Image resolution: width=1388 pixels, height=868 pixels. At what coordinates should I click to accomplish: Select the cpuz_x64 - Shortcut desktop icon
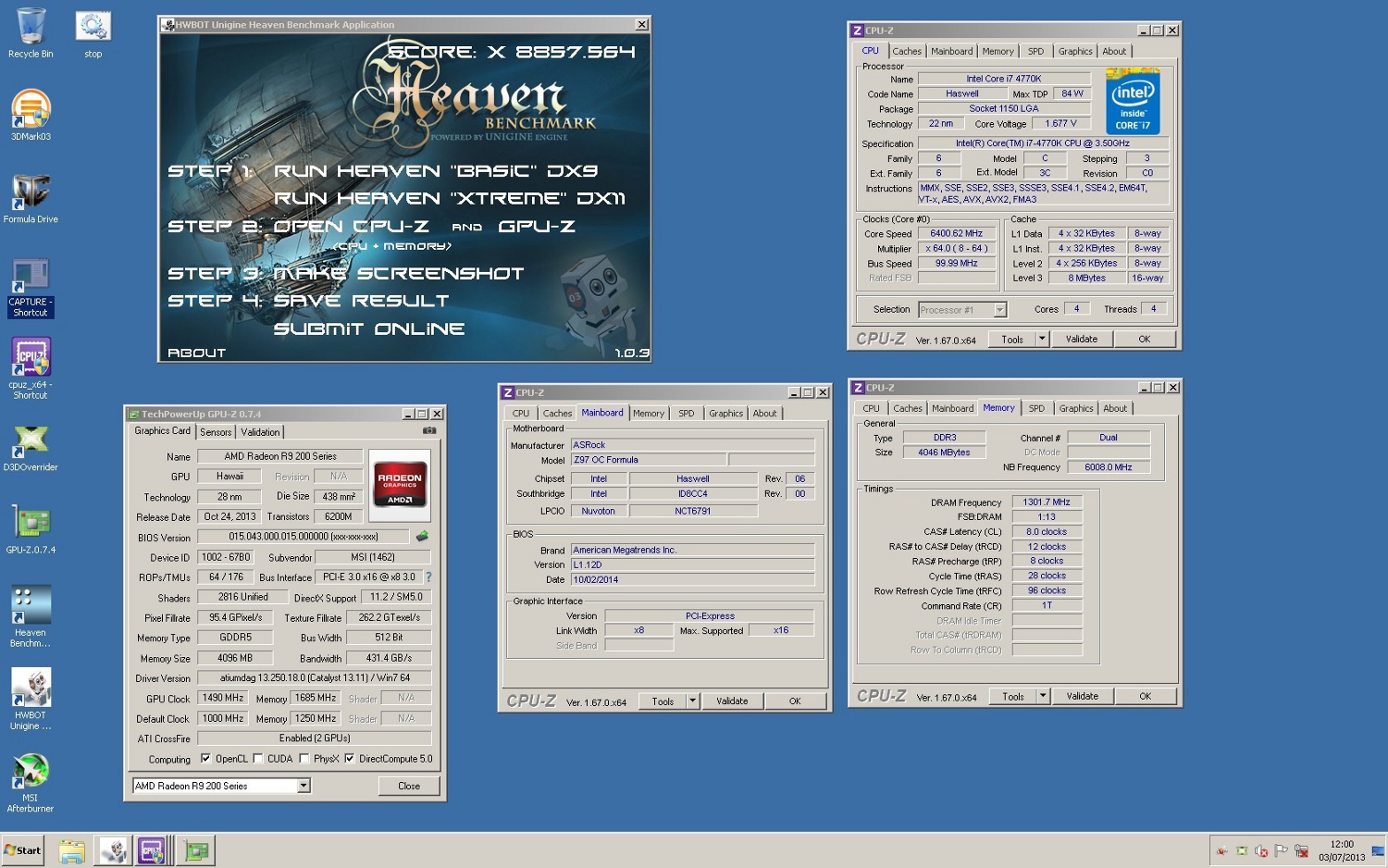pos(31,368)
